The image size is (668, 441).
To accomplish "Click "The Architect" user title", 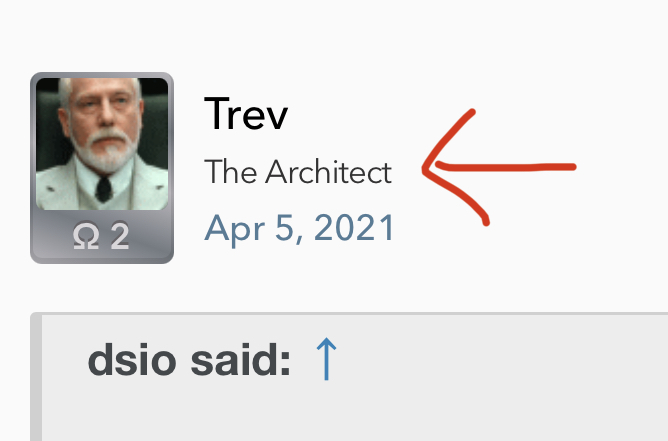I will tap(298, 173).
